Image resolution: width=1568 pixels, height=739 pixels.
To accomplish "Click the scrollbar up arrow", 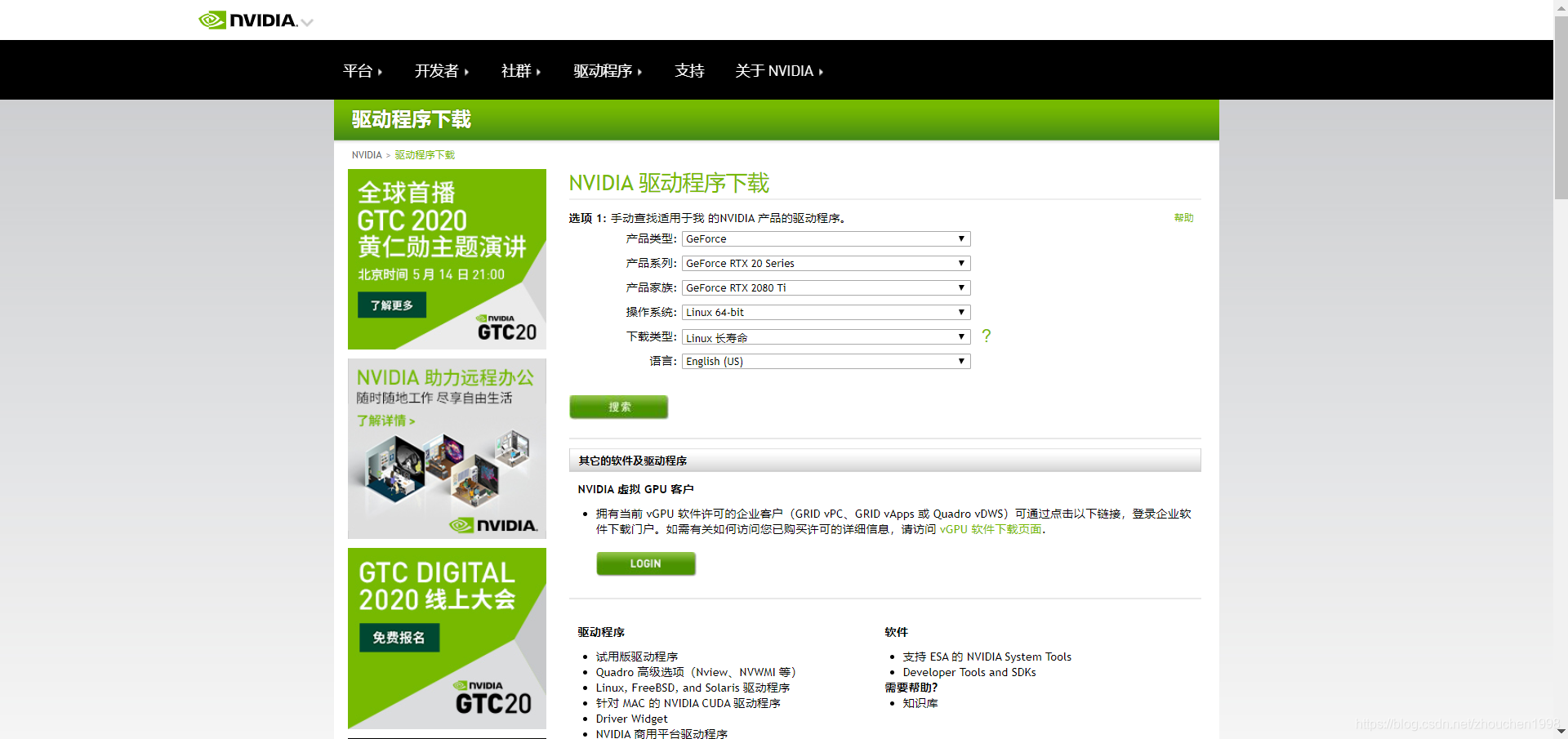I will pyautogui.click(x=1561, y=7).
